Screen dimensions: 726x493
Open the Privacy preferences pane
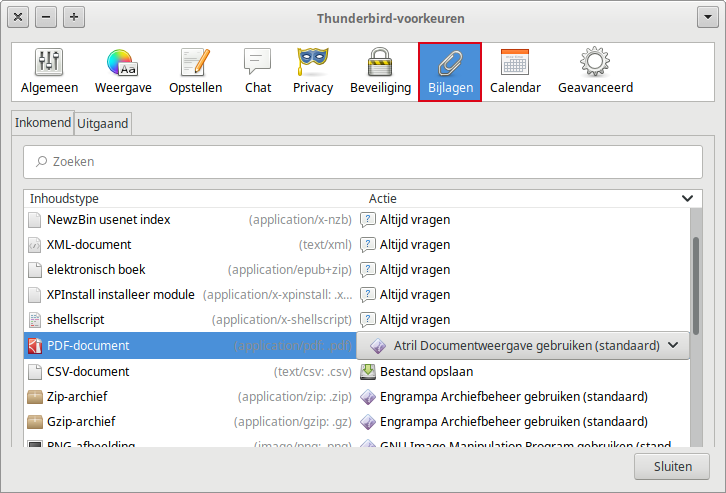tap(313, 72)
